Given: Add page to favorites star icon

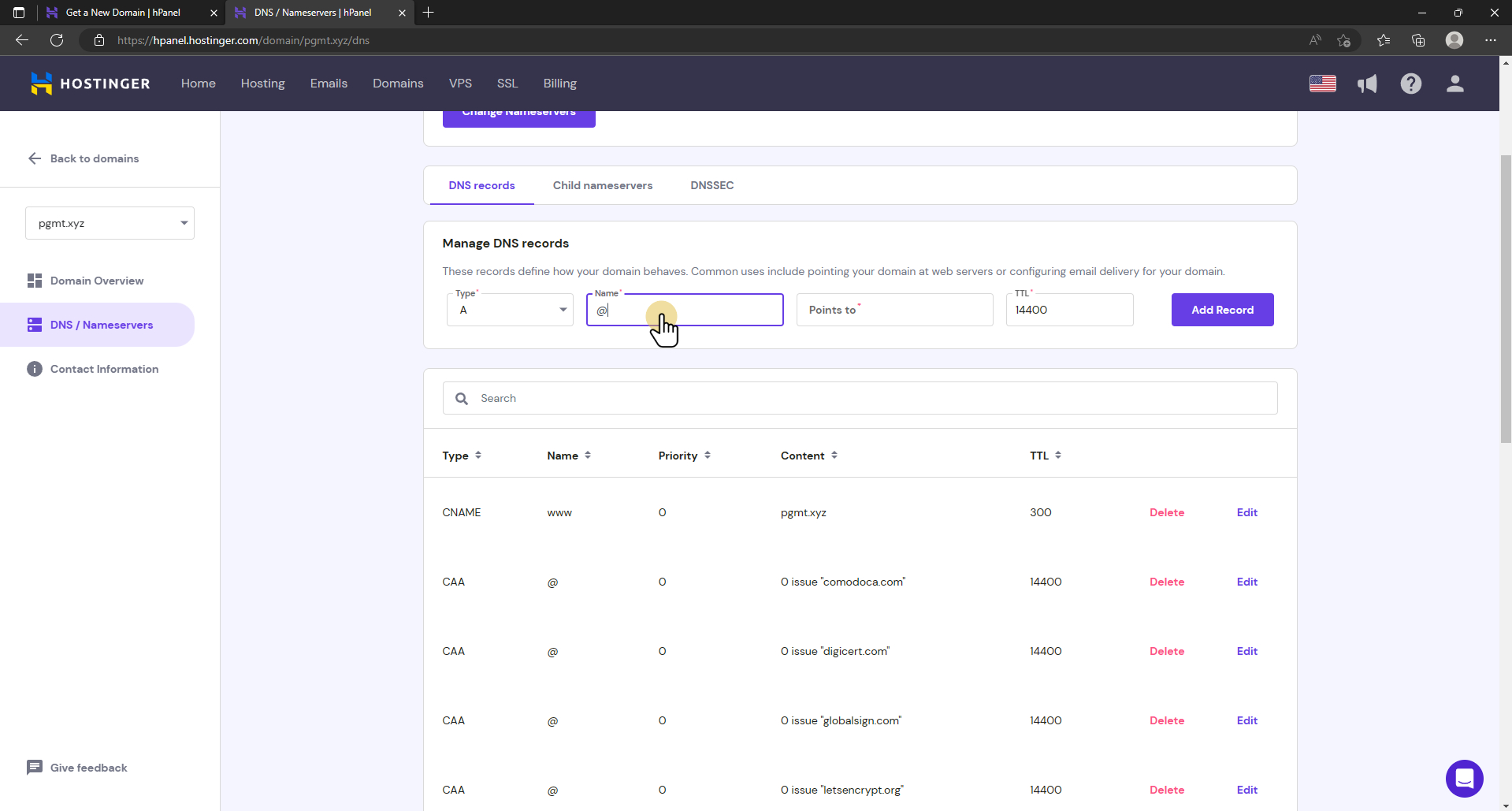Looking at the screenshot, I should [x=1344, y=40].
